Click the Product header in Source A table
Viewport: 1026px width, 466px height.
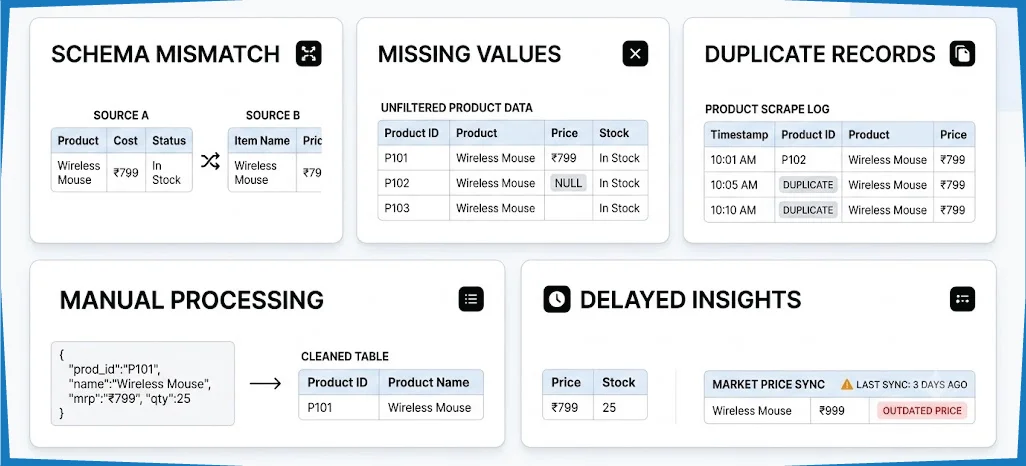click(79, 141)
